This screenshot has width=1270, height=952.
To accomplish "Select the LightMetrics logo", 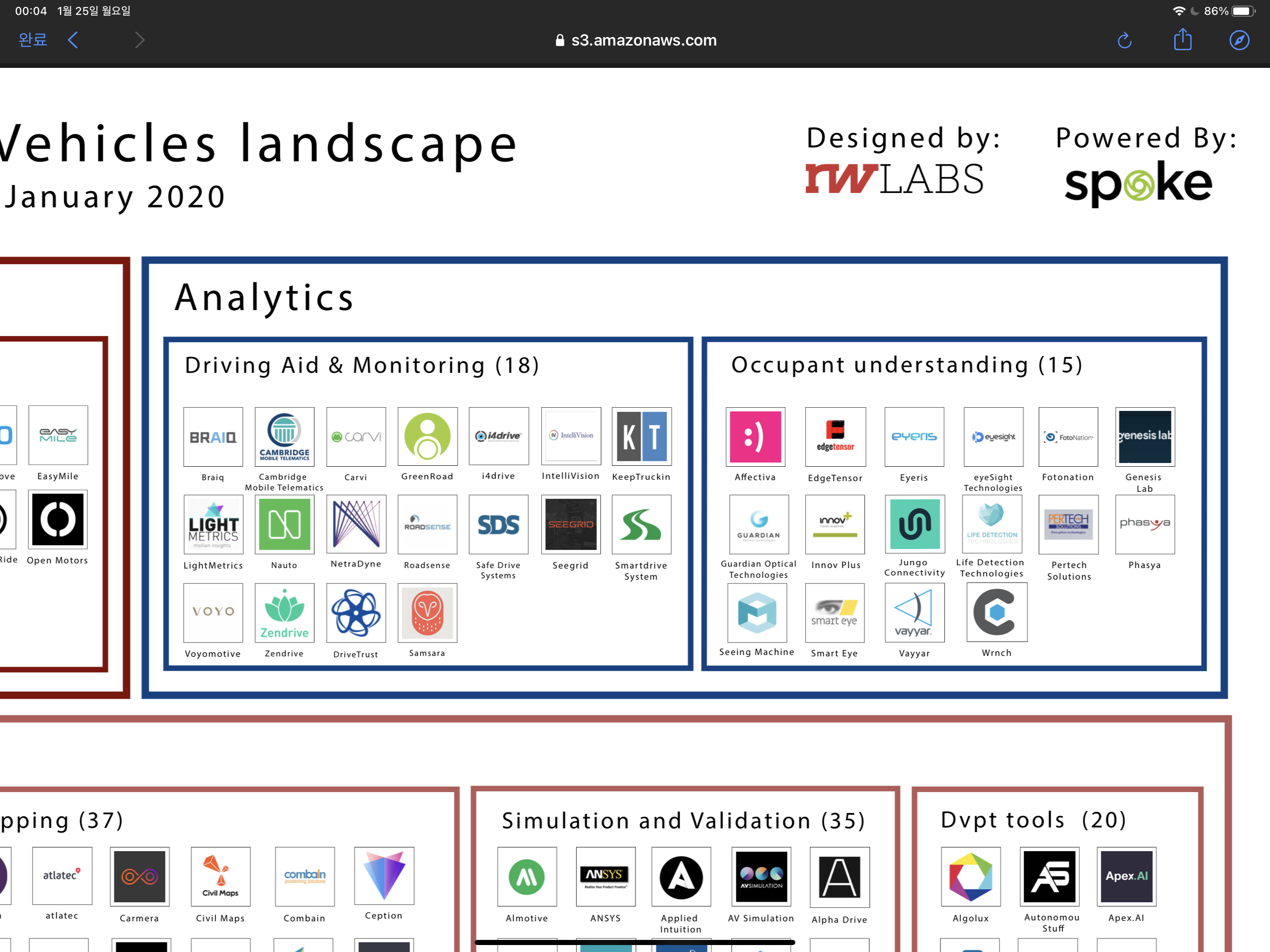I will click(x=213, y=524).
